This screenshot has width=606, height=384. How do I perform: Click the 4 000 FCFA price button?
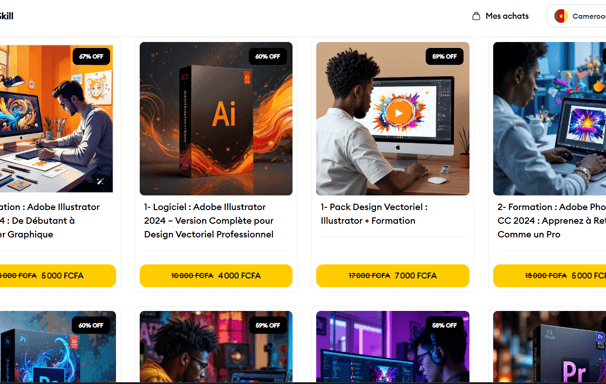pos(216,275)
